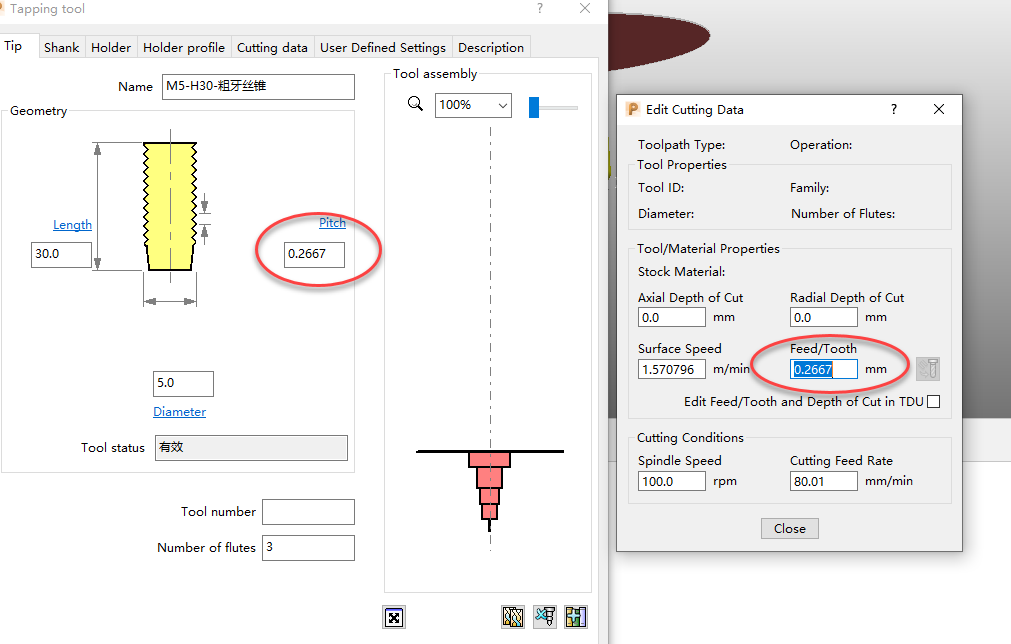Fit the tool assembly view to window
1011x644 pixels.
394,617
